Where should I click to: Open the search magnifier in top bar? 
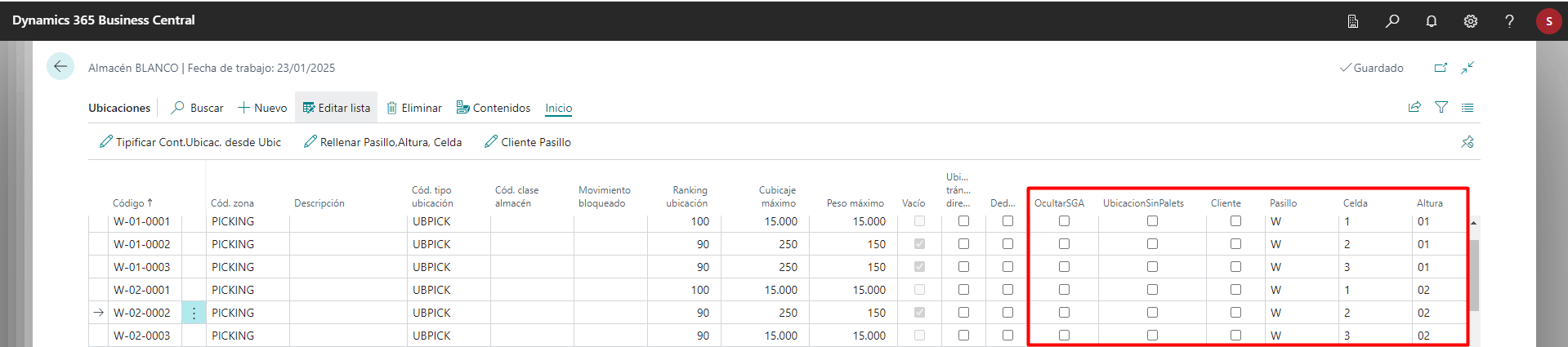point(1392,21)
